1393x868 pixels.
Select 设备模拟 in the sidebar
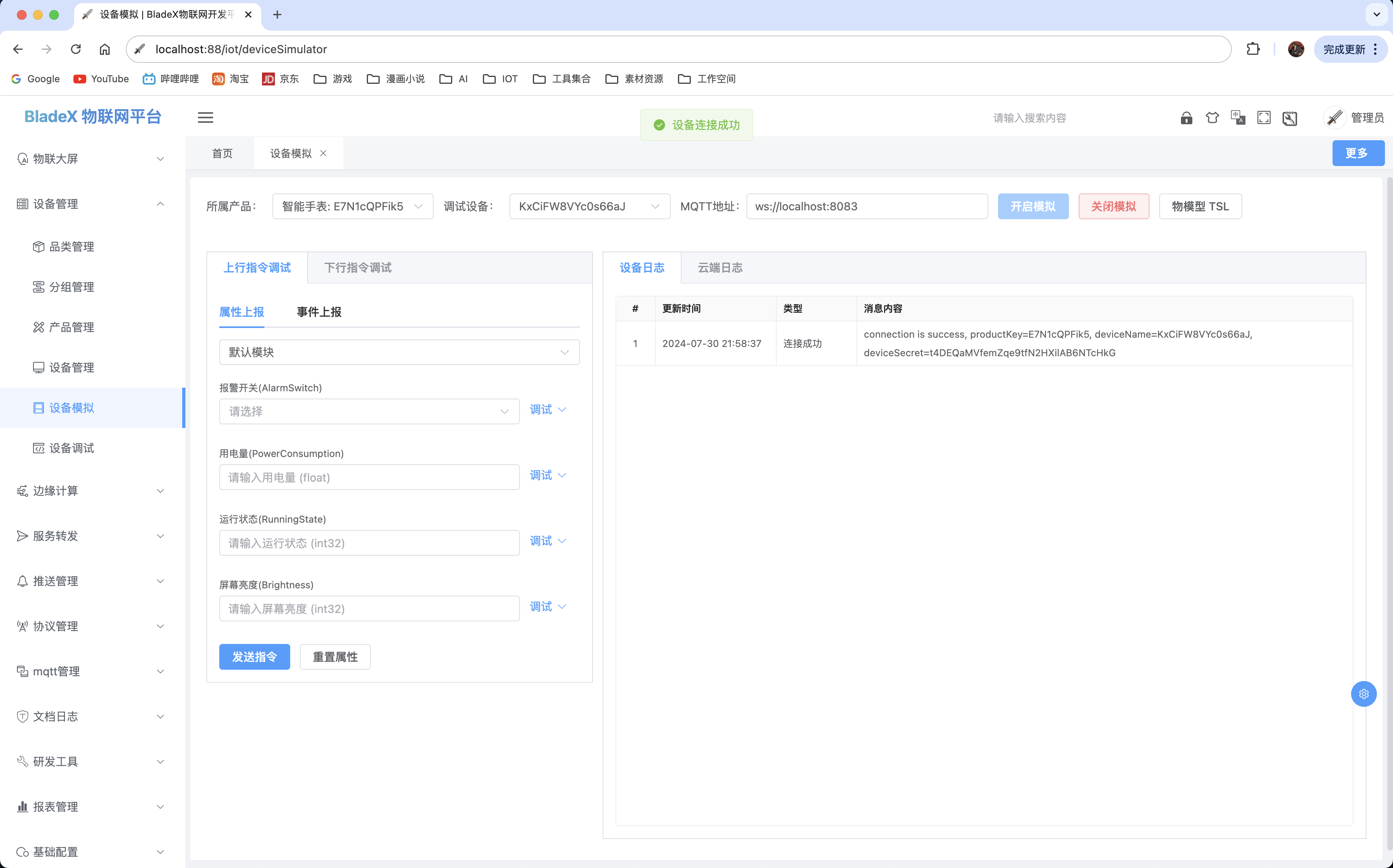[92, 408]
